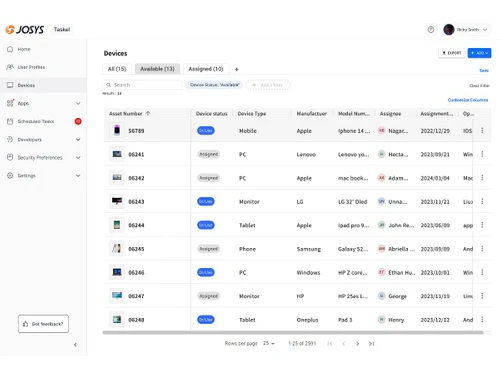Screen dimensions: 500x375
Task: Click the phone thumbnail for asset 56789
Action: click(117, 130)
